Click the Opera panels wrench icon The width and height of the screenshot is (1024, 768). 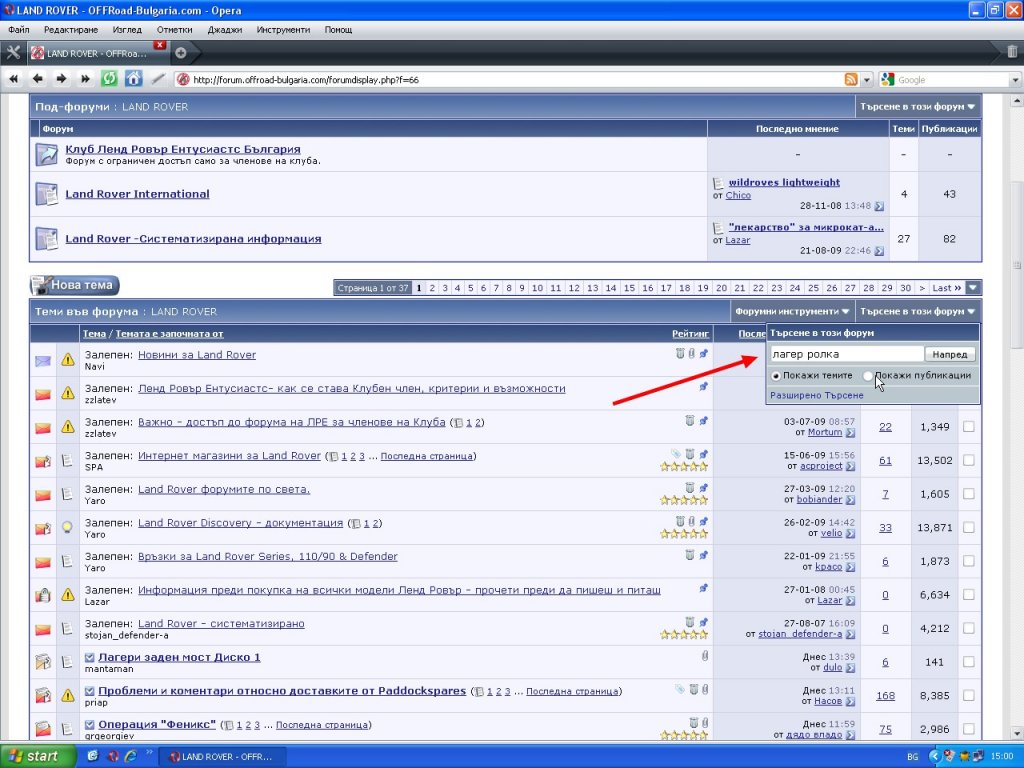pyautogui.click(x=13, y=52)
